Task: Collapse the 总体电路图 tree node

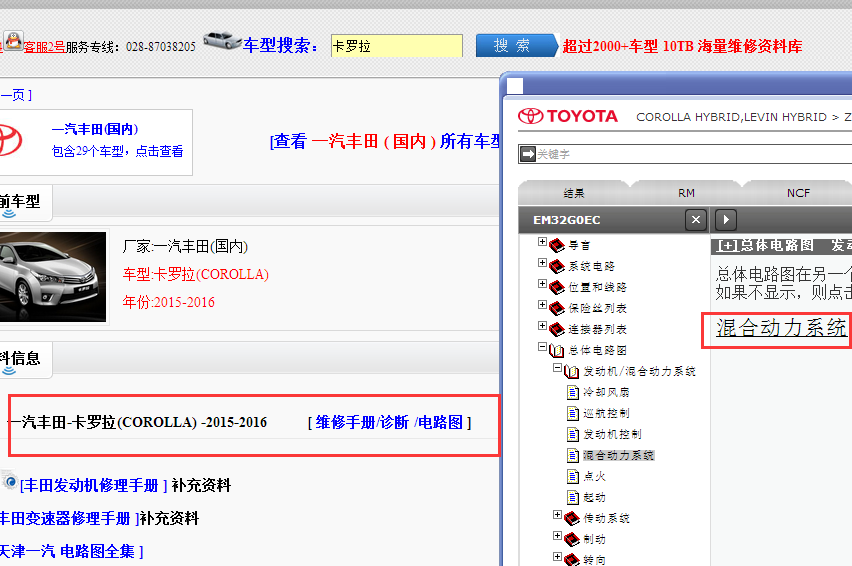Action: (542, 347)
